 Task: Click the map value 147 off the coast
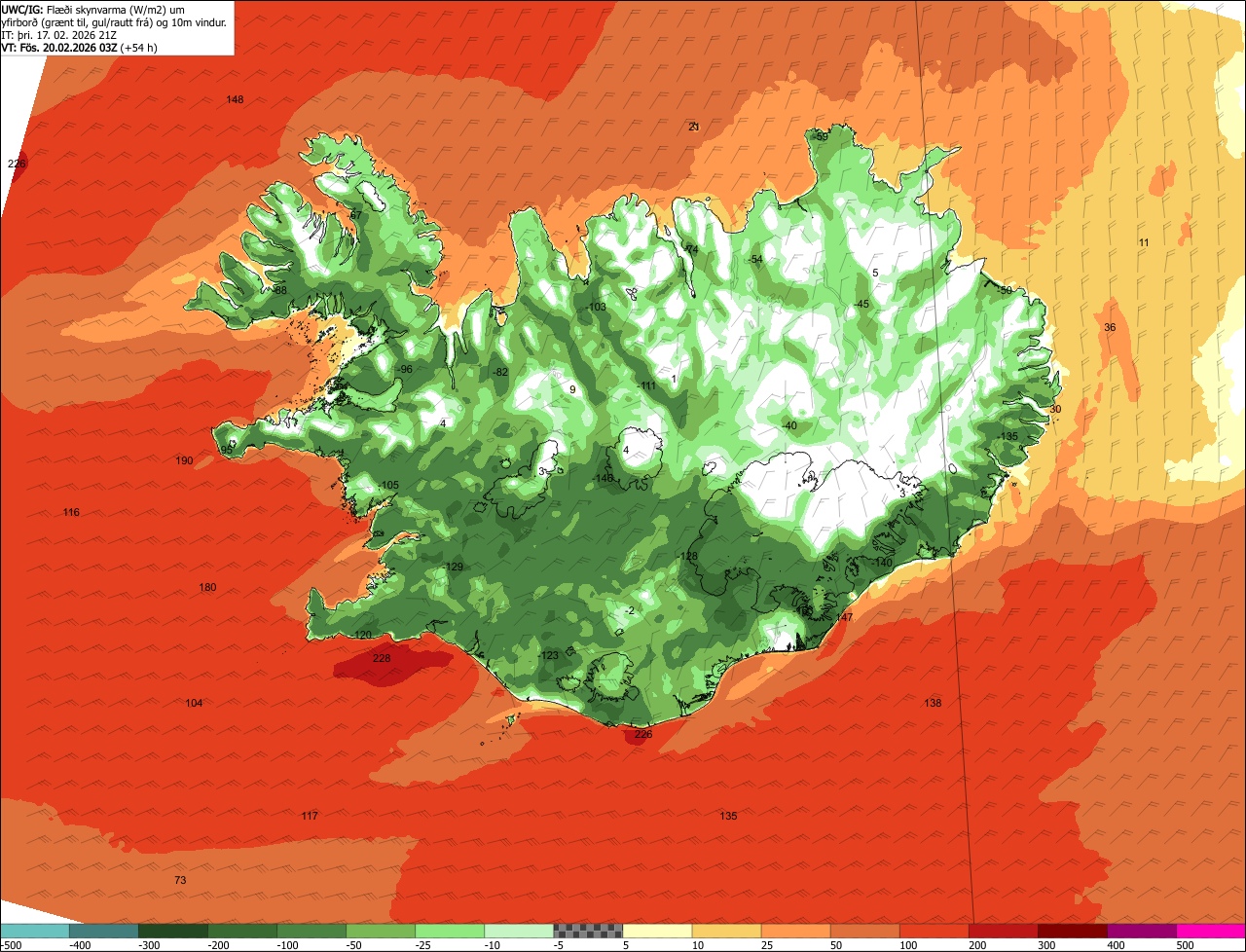[844, 617]
